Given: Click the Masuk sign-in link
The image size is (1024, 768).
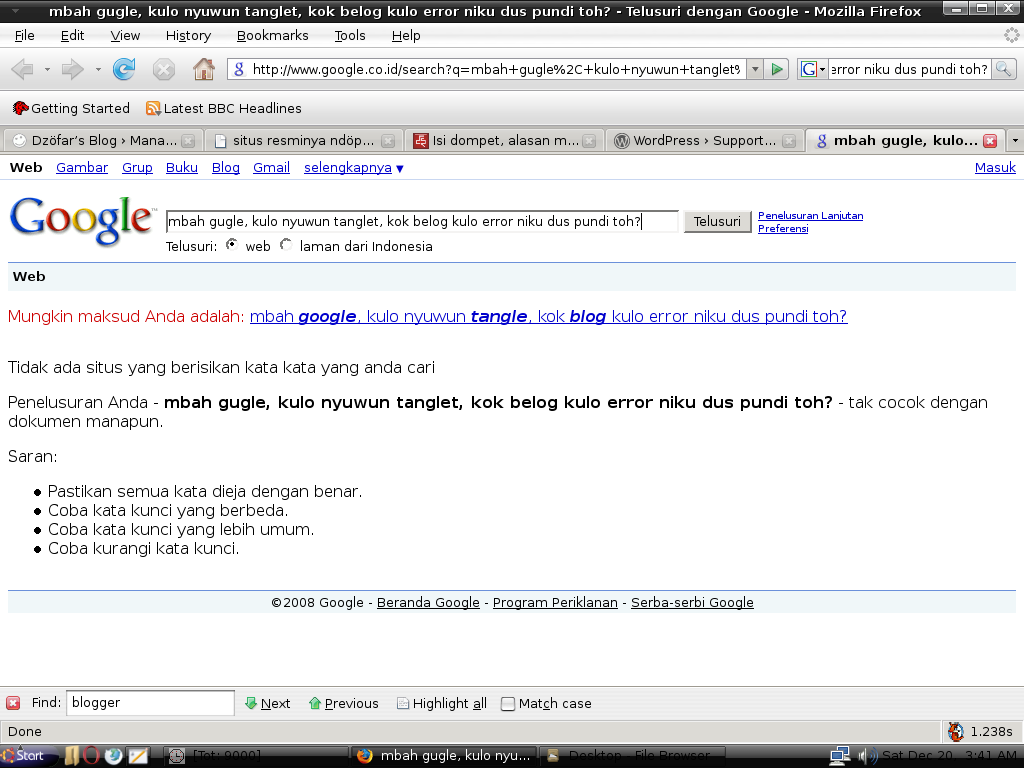Looking at the screenshot, I should [x=995, y=168].
